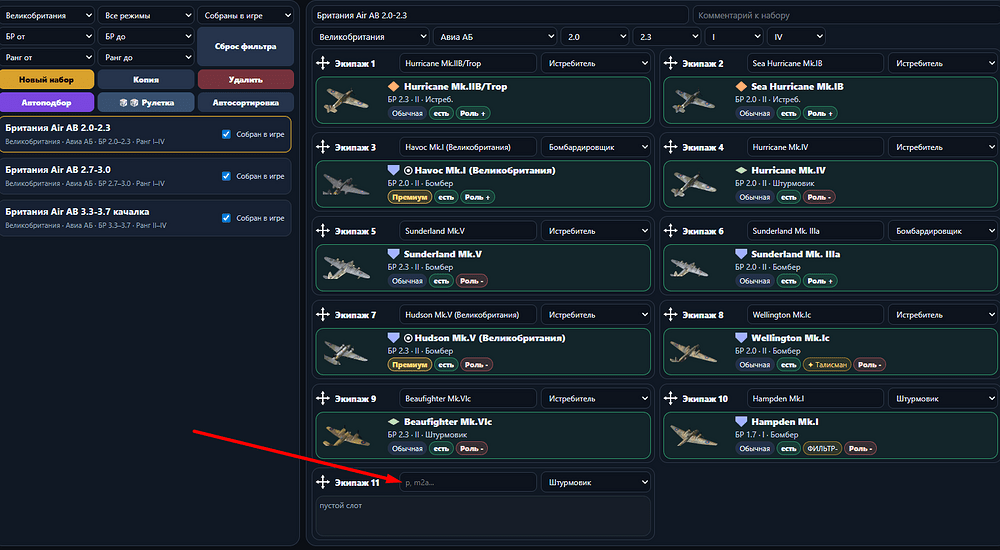Click the preset name field 'Британия Air AB 2.0-2.3'
This screenshot has height=550, width=1000.
(x=500, y=15)
